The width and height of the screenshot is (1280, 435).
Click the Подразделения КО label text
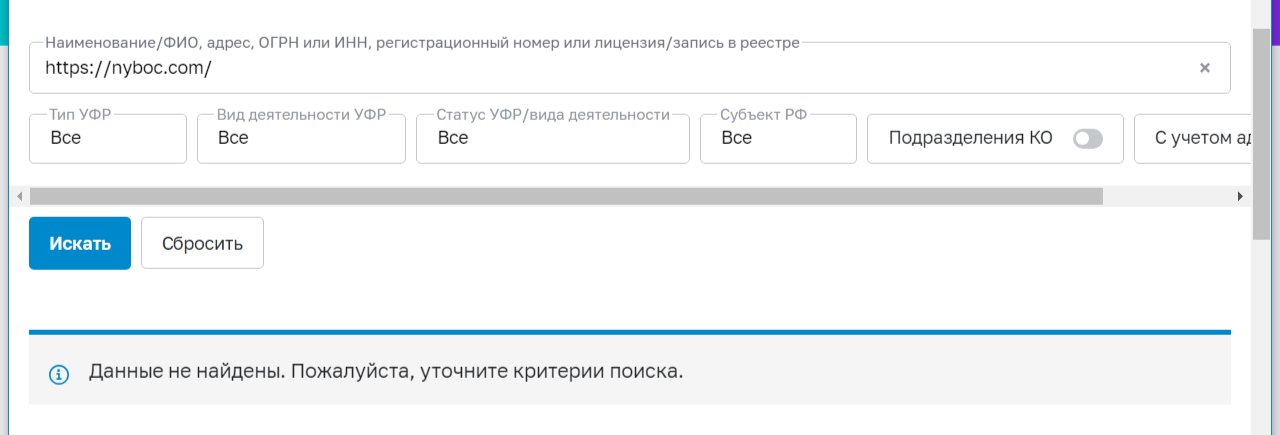coord(970,139)
